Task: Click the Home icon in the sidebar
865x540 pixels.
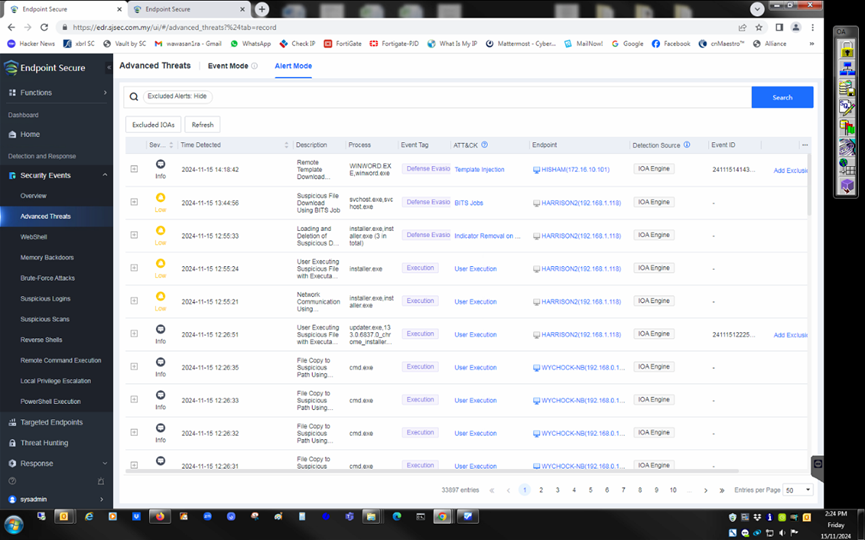Action: click(x=11, y=134)
